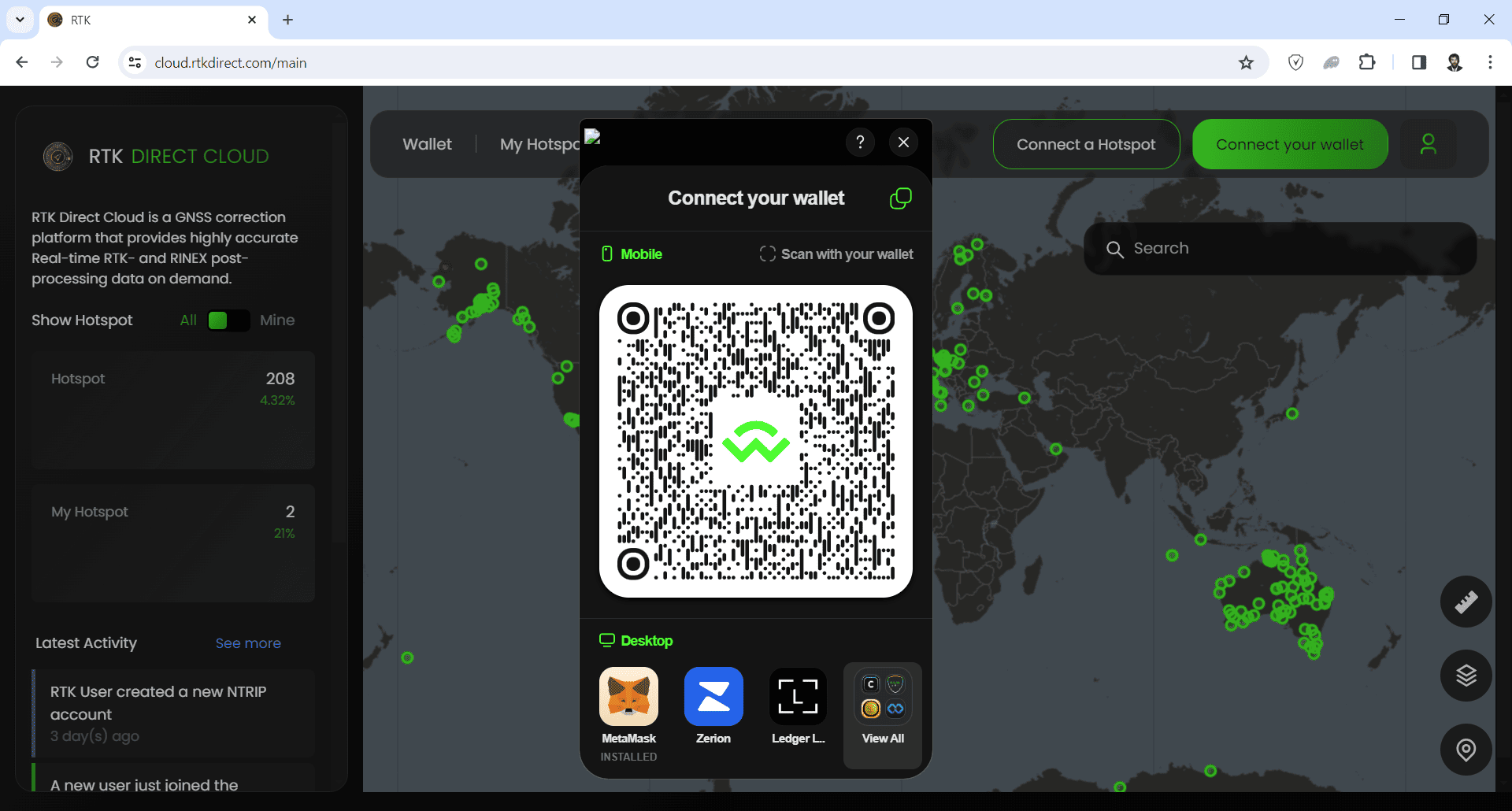The width and height of the screenshot is (1512, 811).
Task: Open the Hotspot 208 stats card
Action: [x=173, y=410]
